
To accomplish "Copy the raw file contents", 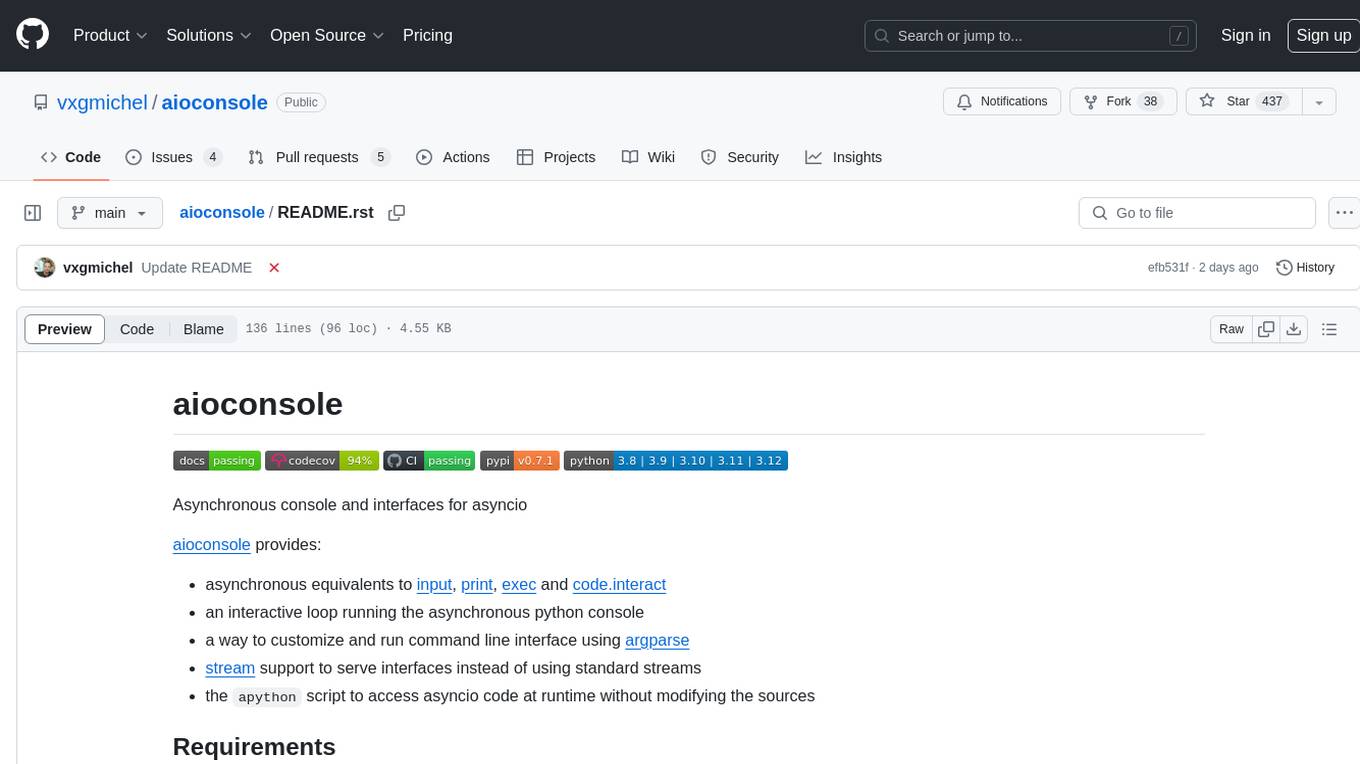I will [x=1267, y=329].
